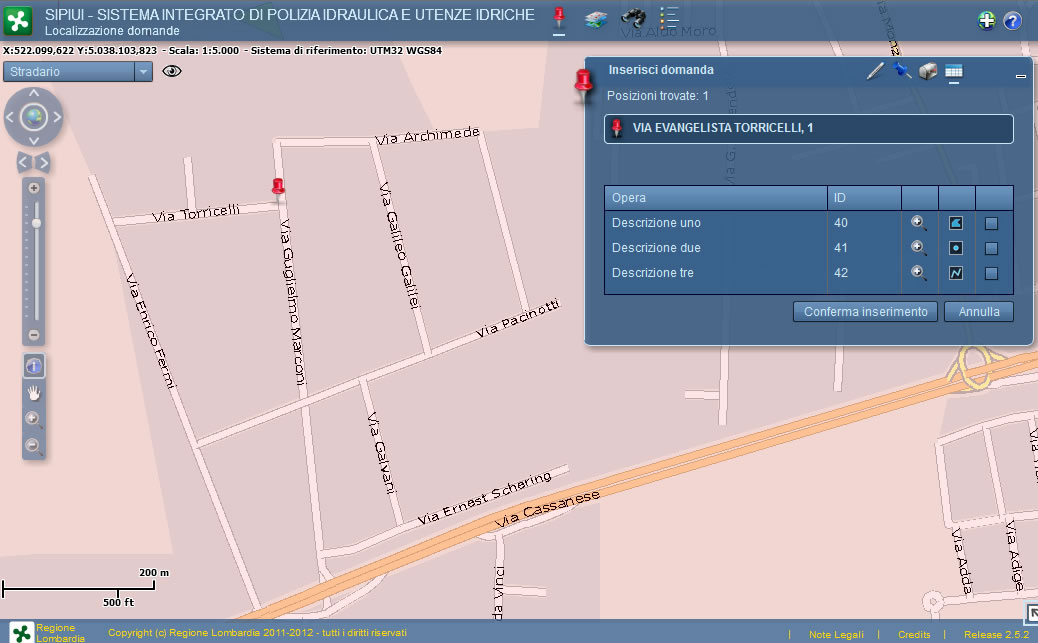The height and width of the screenshot is (643, 1038).
Task: Click the Annulla button
Action: tap(978, 312)
